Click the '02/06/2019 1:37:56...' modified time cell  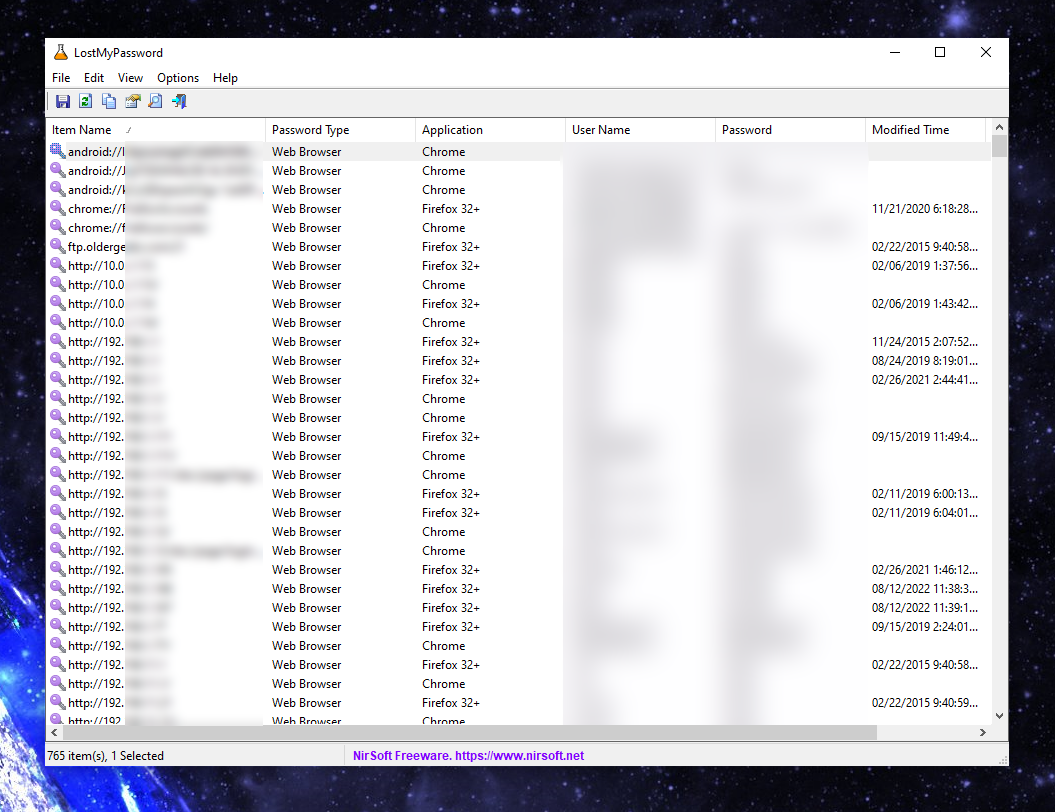pos(925,266)
